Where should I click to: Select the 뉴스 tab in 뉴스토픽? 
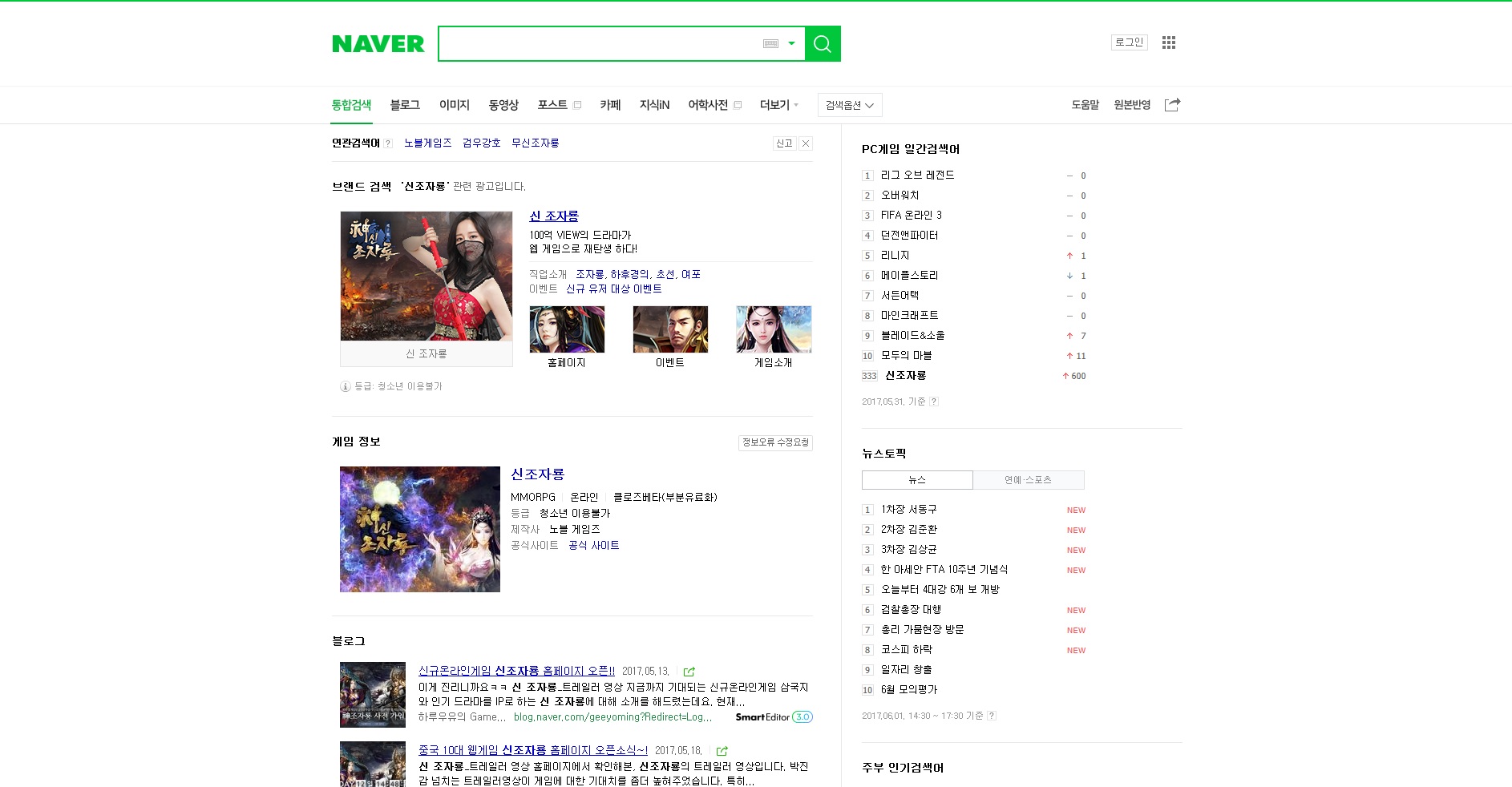pos(917,480)
